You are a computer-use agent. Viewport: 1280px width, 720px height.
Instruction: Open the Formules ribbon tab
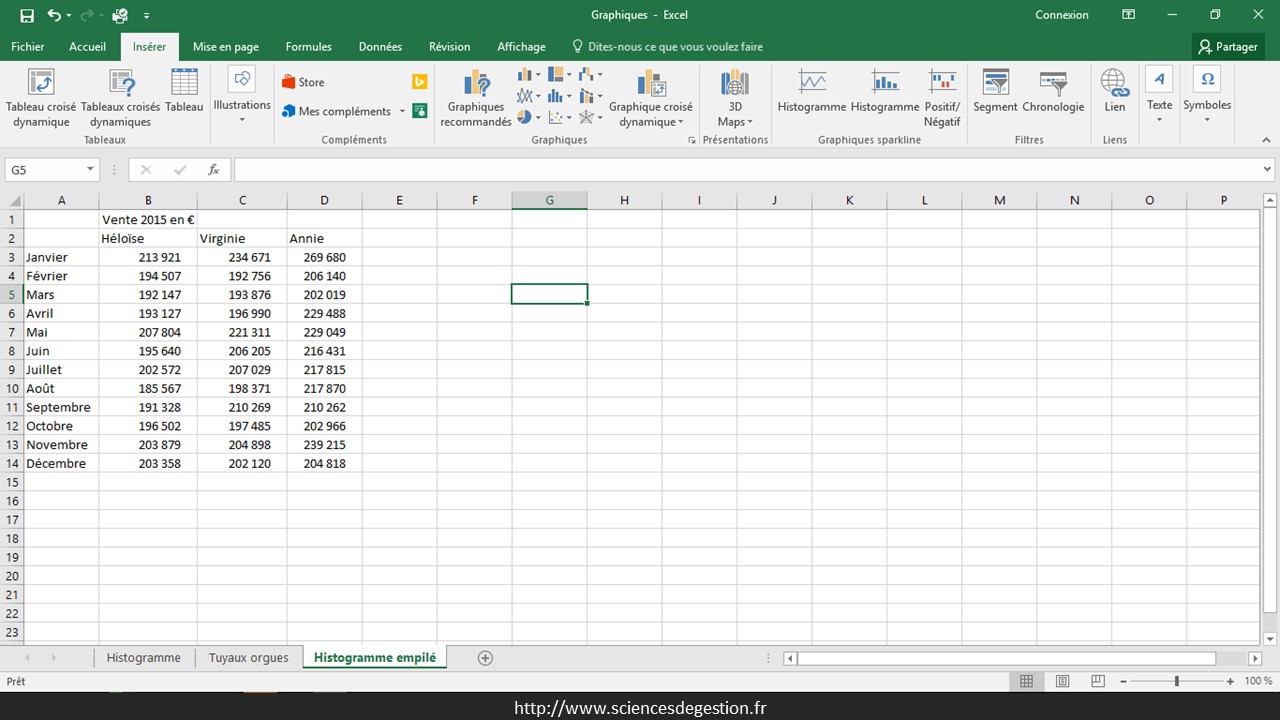click(x=308, y=47)
